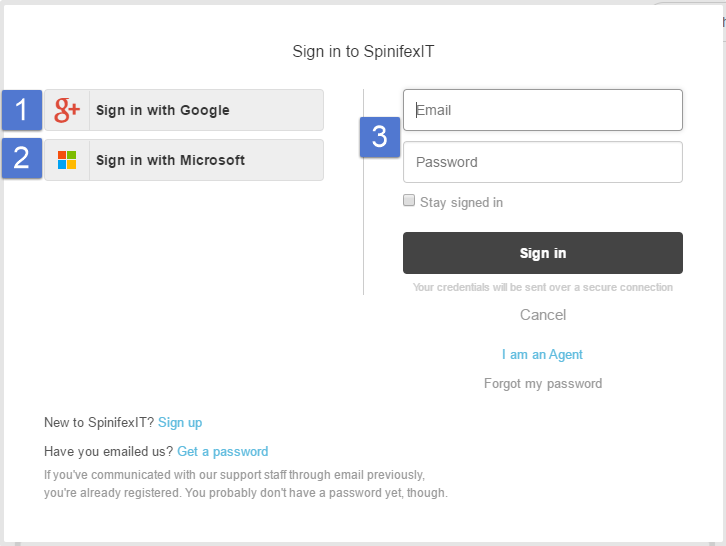The height and width of the screenshot is (546, 726).
Task: Click the 'Have you emailed us?' text
Action: pyautogui.click(x=108, y=451)
